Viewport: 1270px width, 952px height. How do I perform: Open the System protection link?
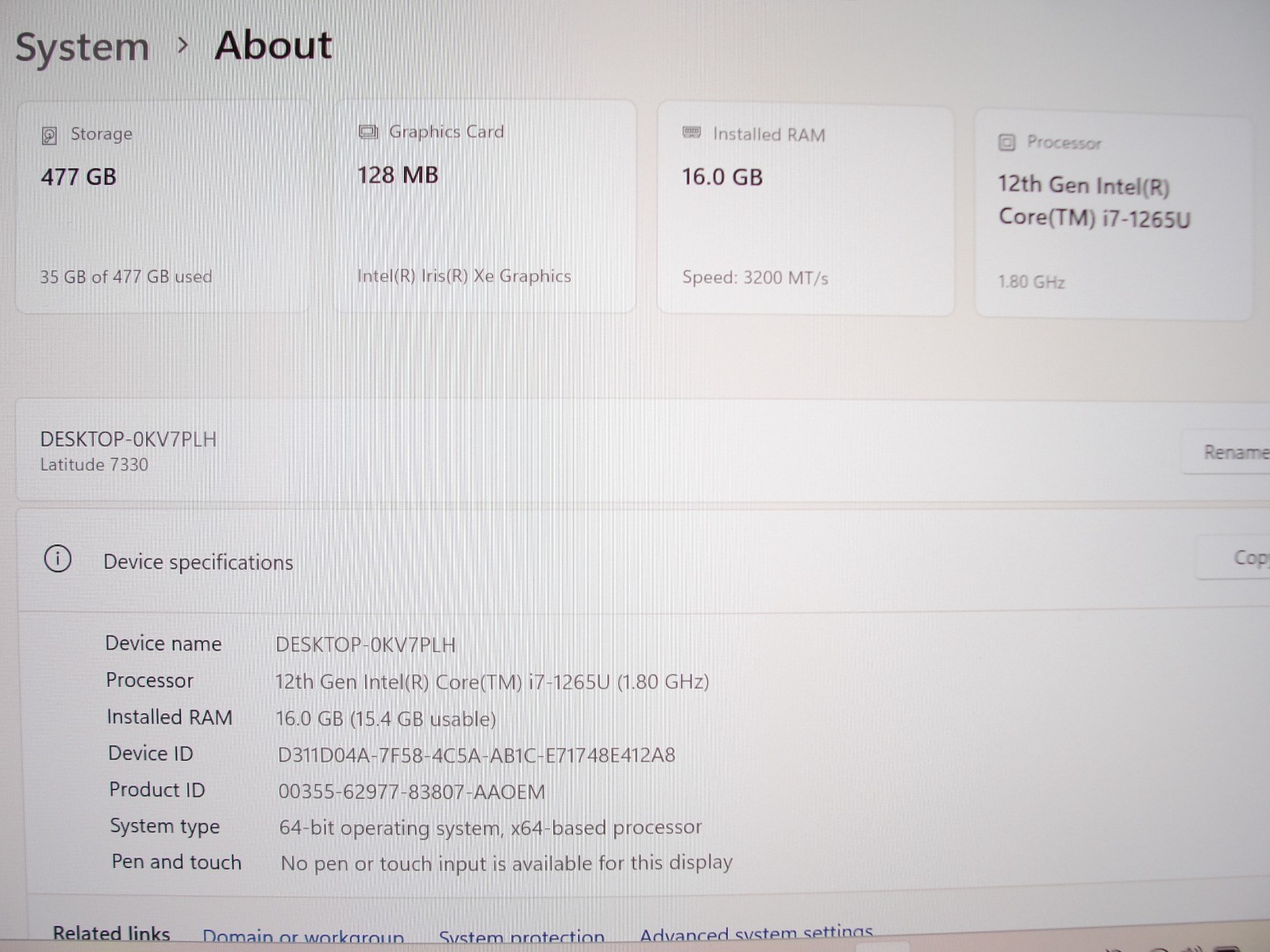click(x=521, y=938)
